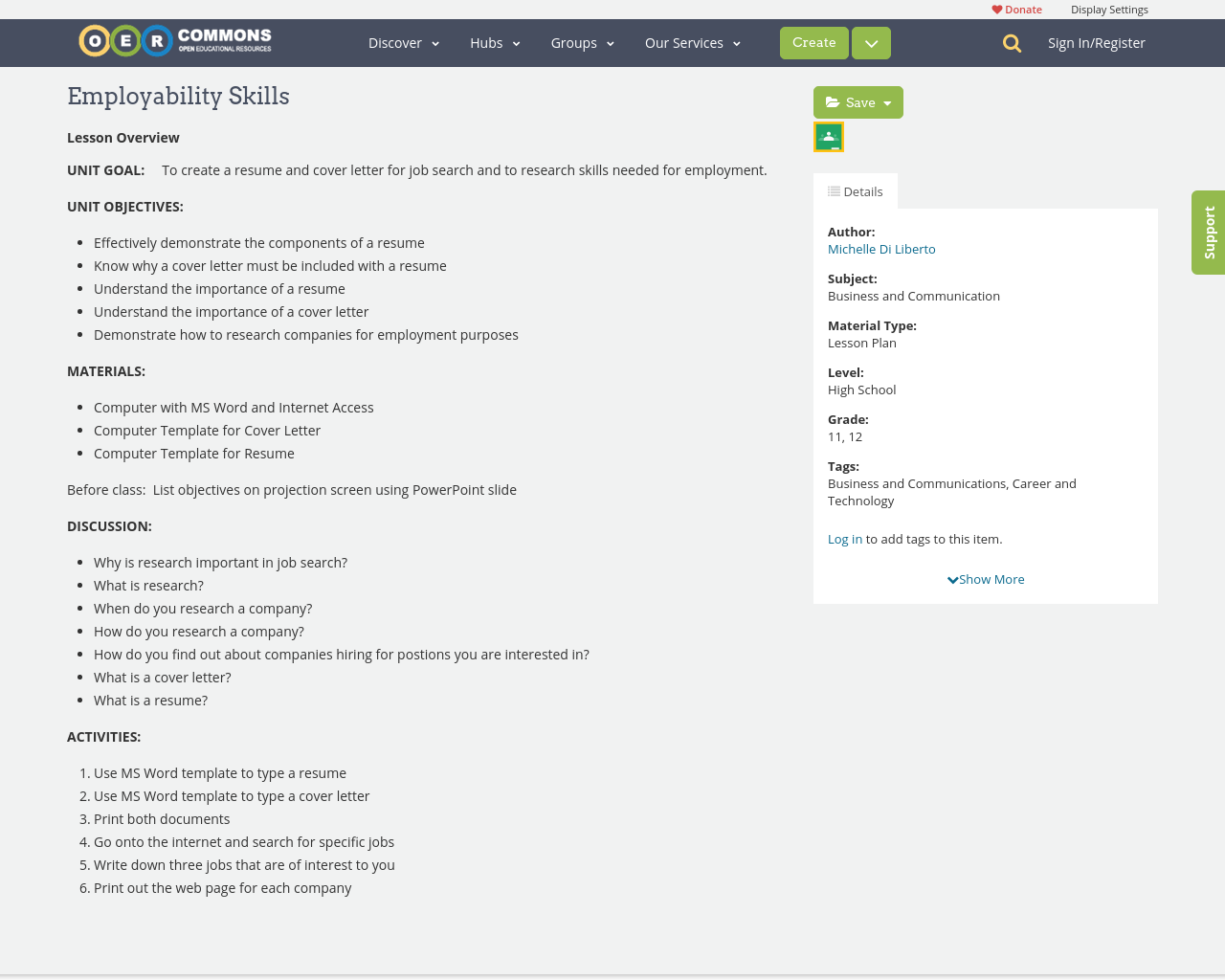This screenshot has width=1225, height=980.
Task: Click Sign In/Register
Action: (x=1096, y=42)
